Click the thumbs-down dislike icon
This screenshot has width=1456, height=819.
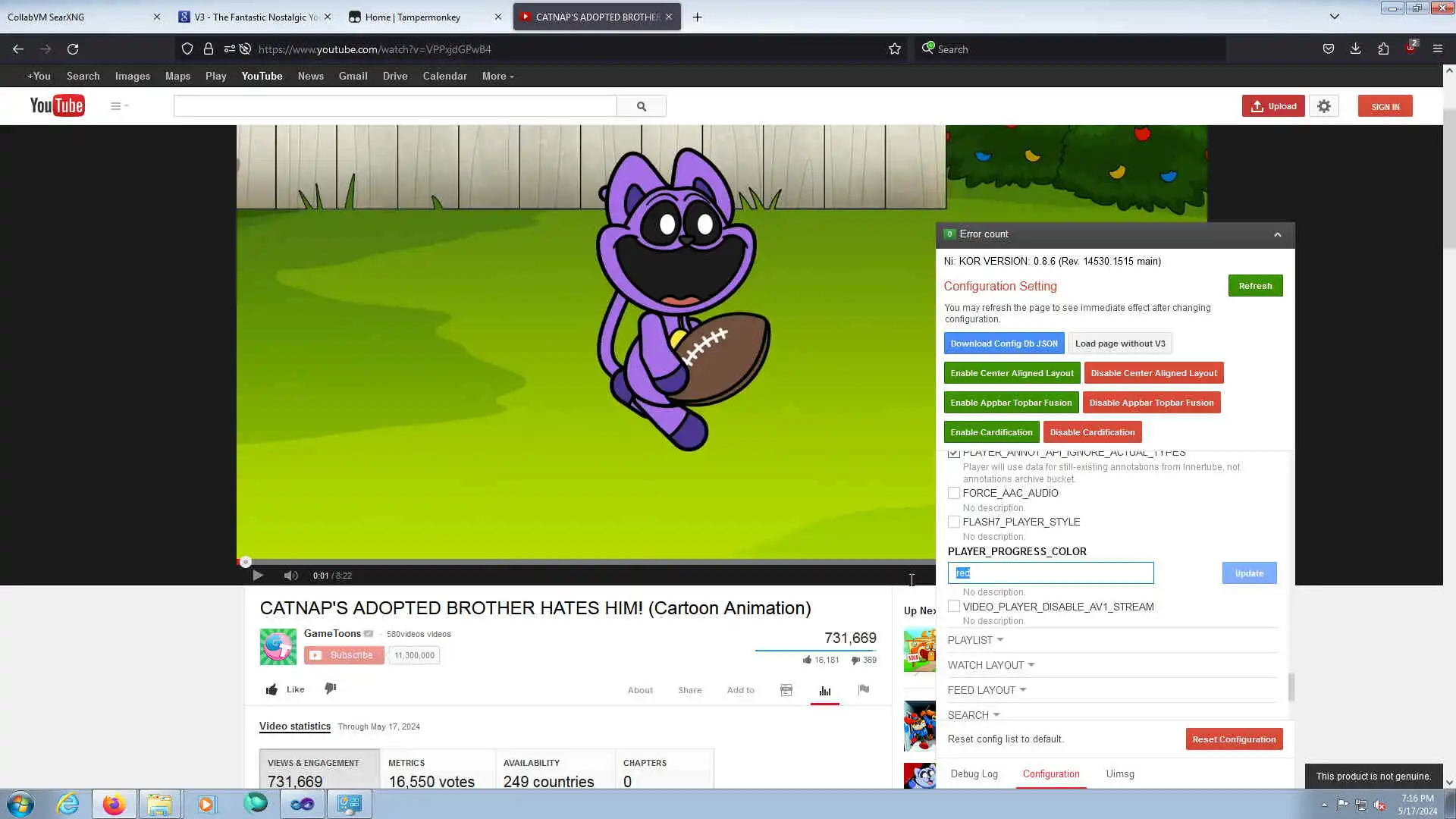tap(331, 689)
